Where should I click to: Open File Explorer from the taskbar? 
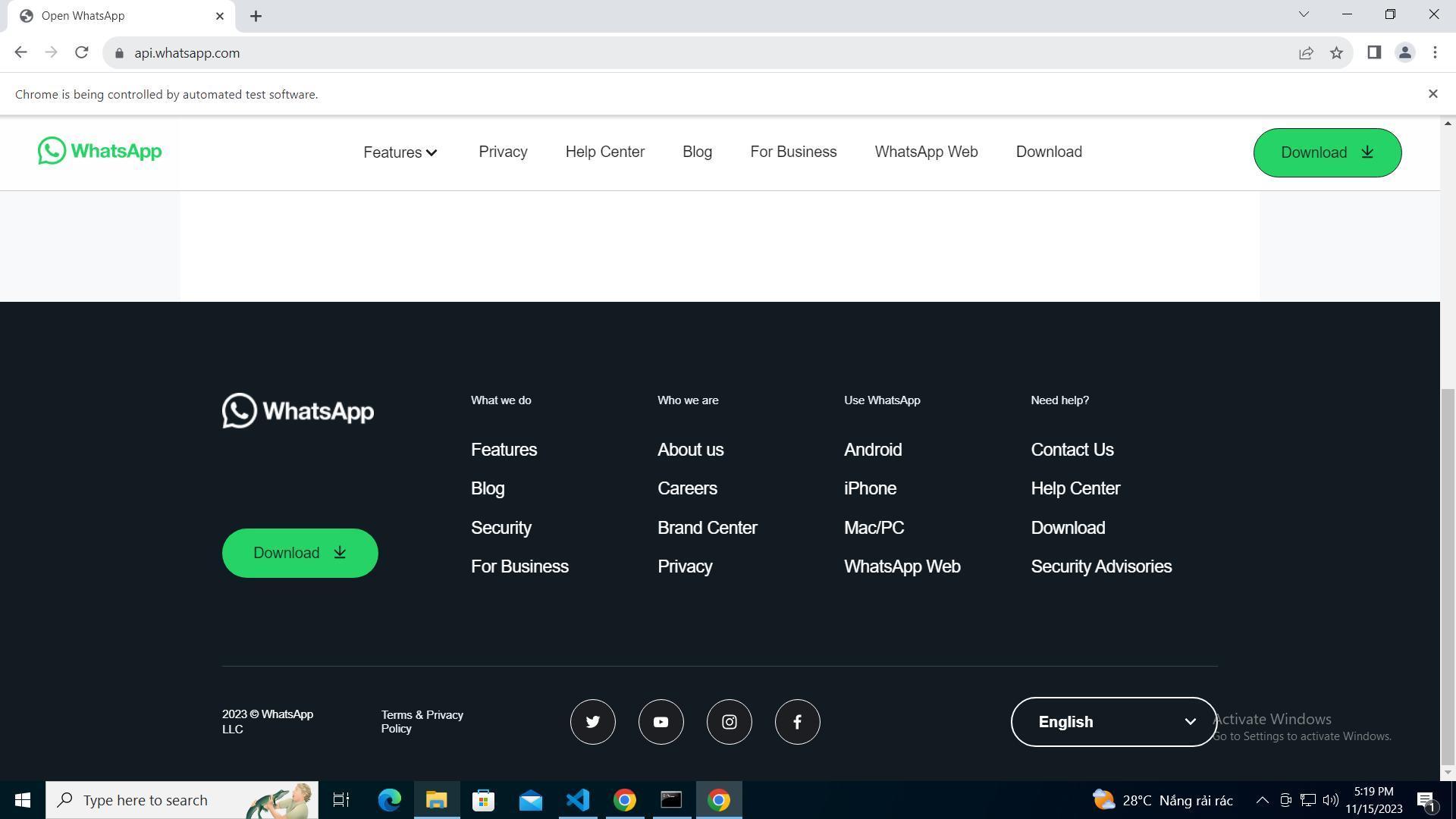(x=437, y=800)
